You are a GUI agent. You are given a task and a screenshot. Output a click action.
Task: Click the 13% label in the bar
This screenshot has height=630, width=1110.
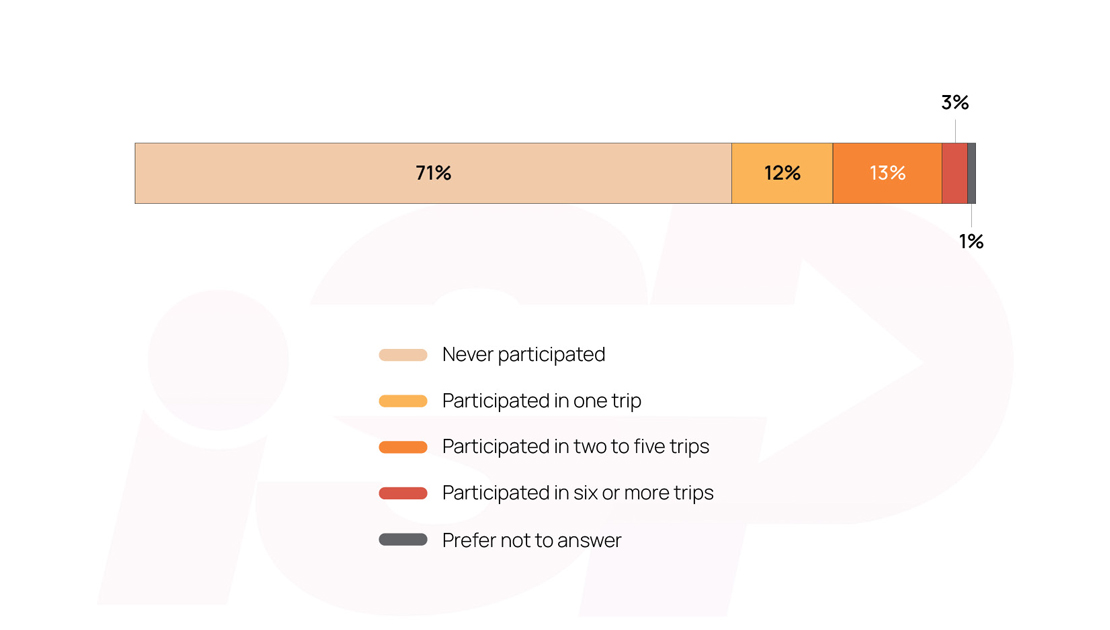(887, 173)
